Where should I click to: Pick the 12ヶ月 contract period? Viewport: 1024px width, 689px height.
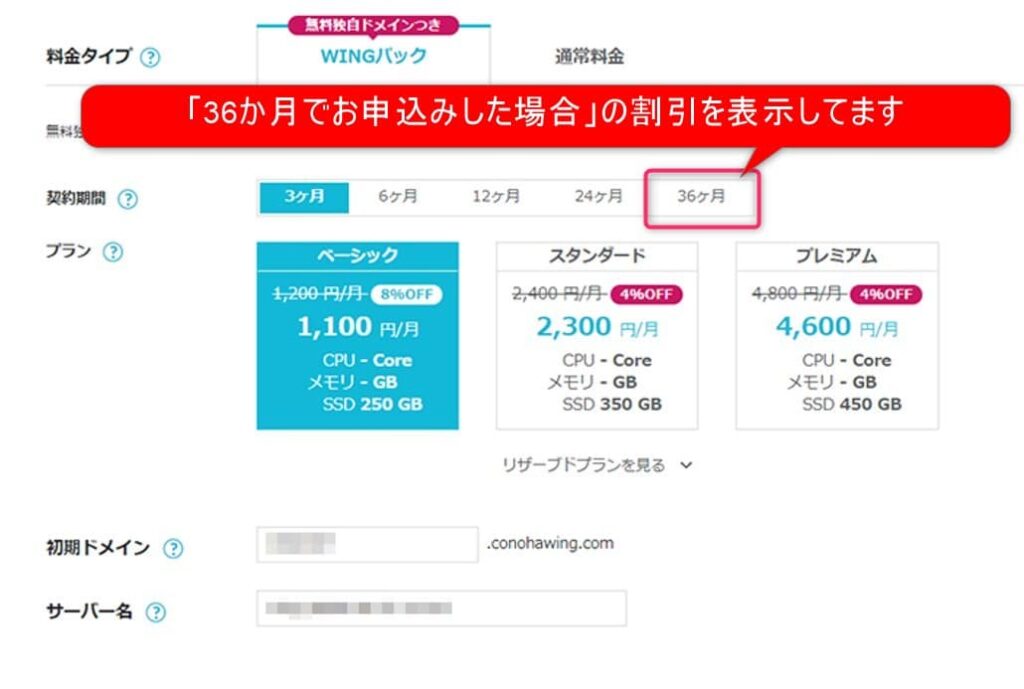click(496, 197)
